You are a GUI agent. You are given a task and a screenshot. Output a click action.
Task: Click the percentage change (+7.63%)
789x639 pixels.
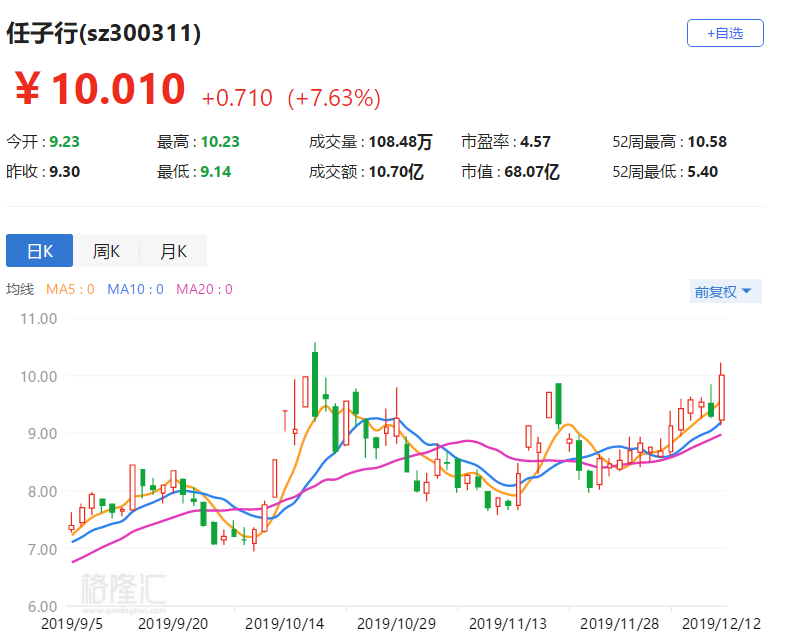[334, 98]
